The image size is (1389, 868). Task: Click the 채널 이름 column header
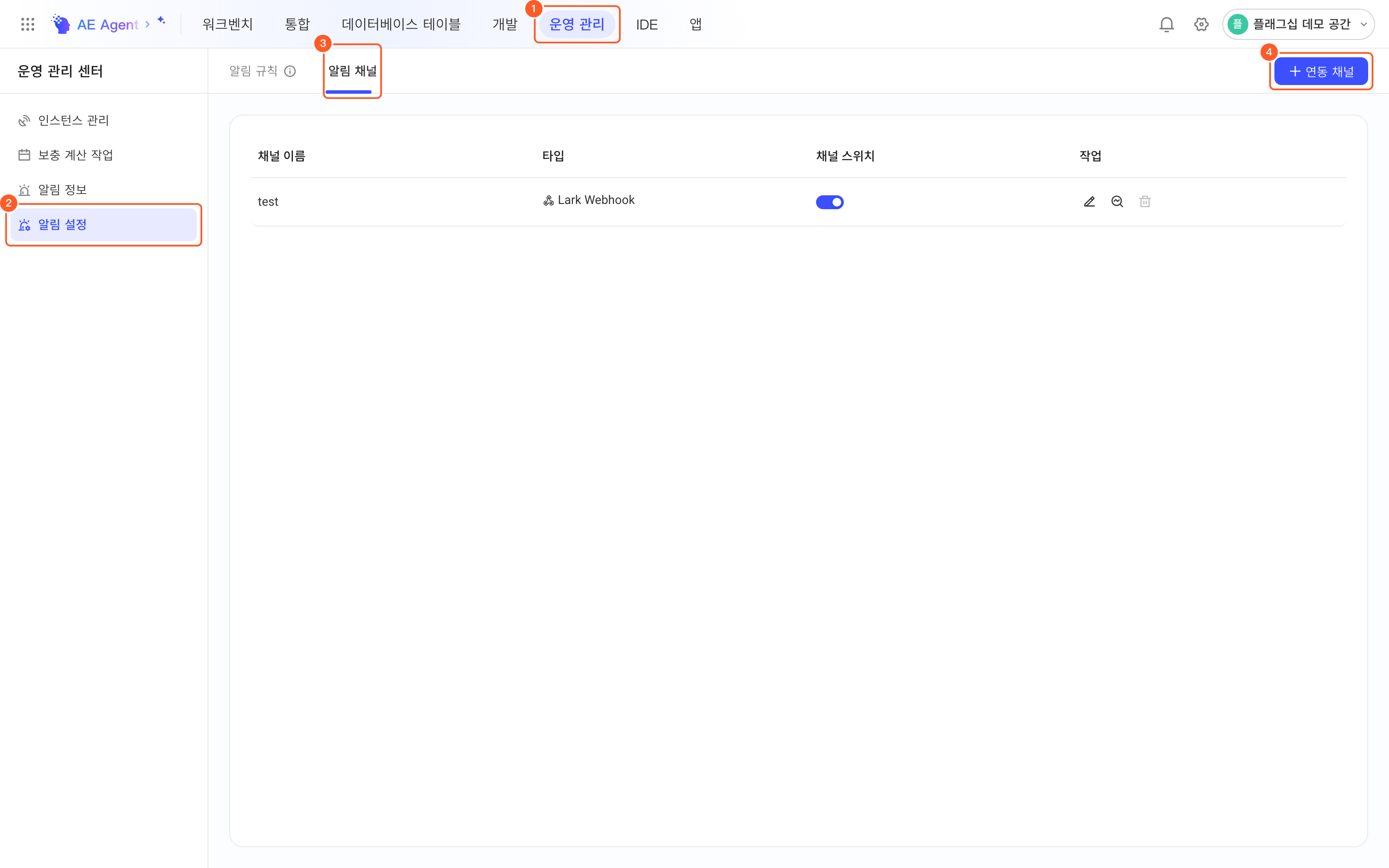point(281,155)
